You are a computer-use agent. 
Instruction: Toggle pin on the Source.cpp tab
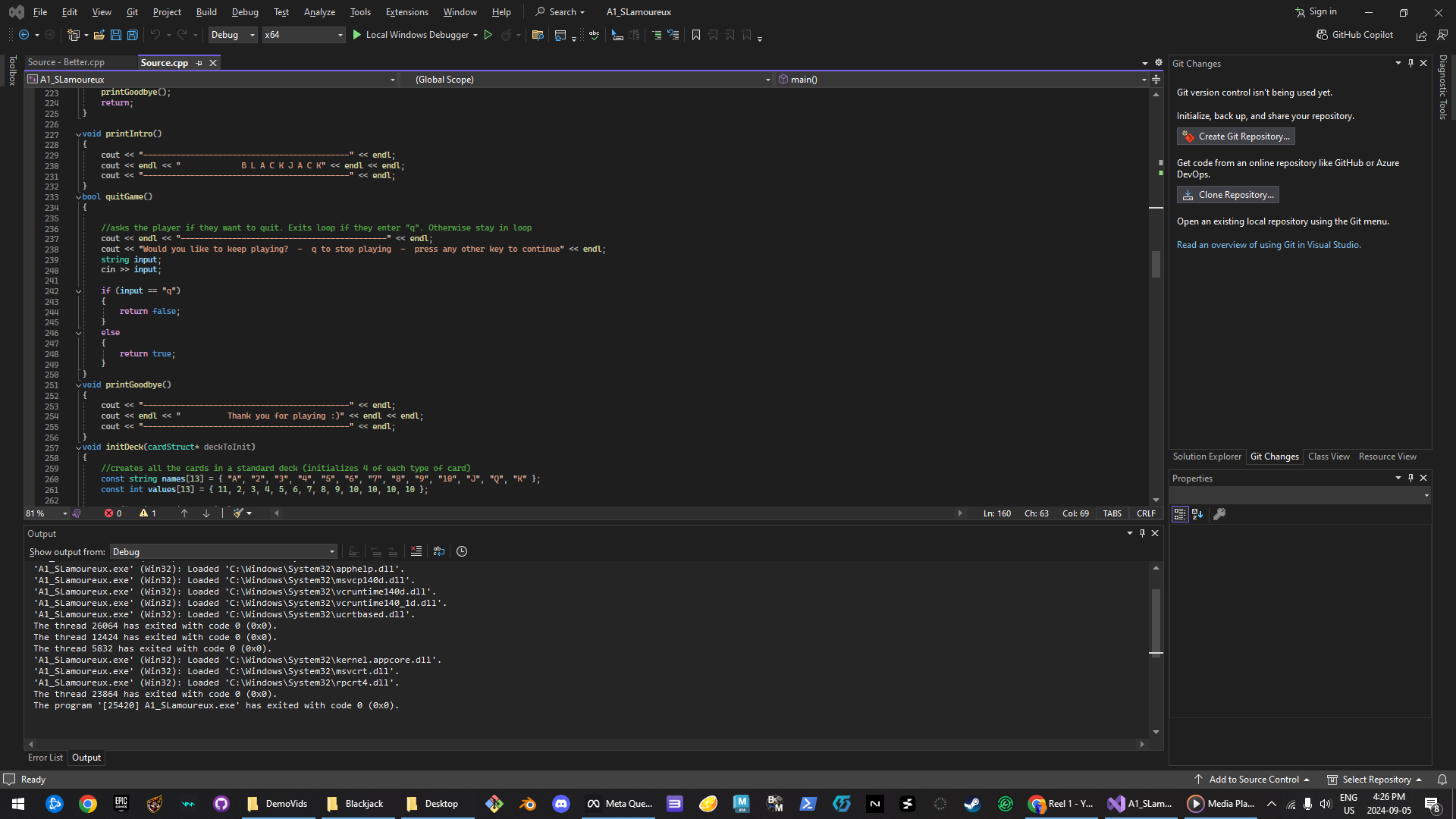coord(199,63)
